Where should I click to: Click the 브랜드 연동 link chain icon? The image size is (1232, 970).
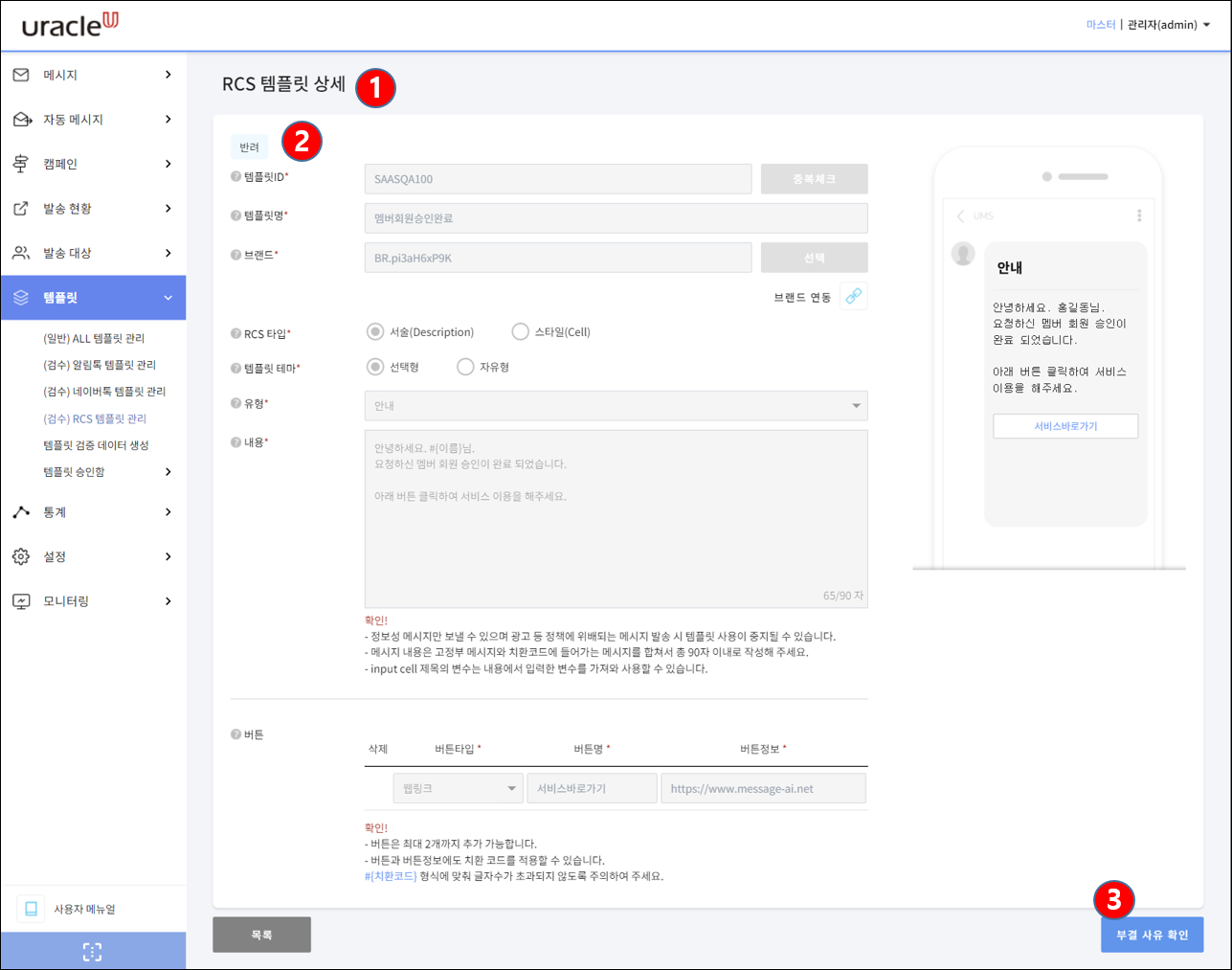pos(854,296)
